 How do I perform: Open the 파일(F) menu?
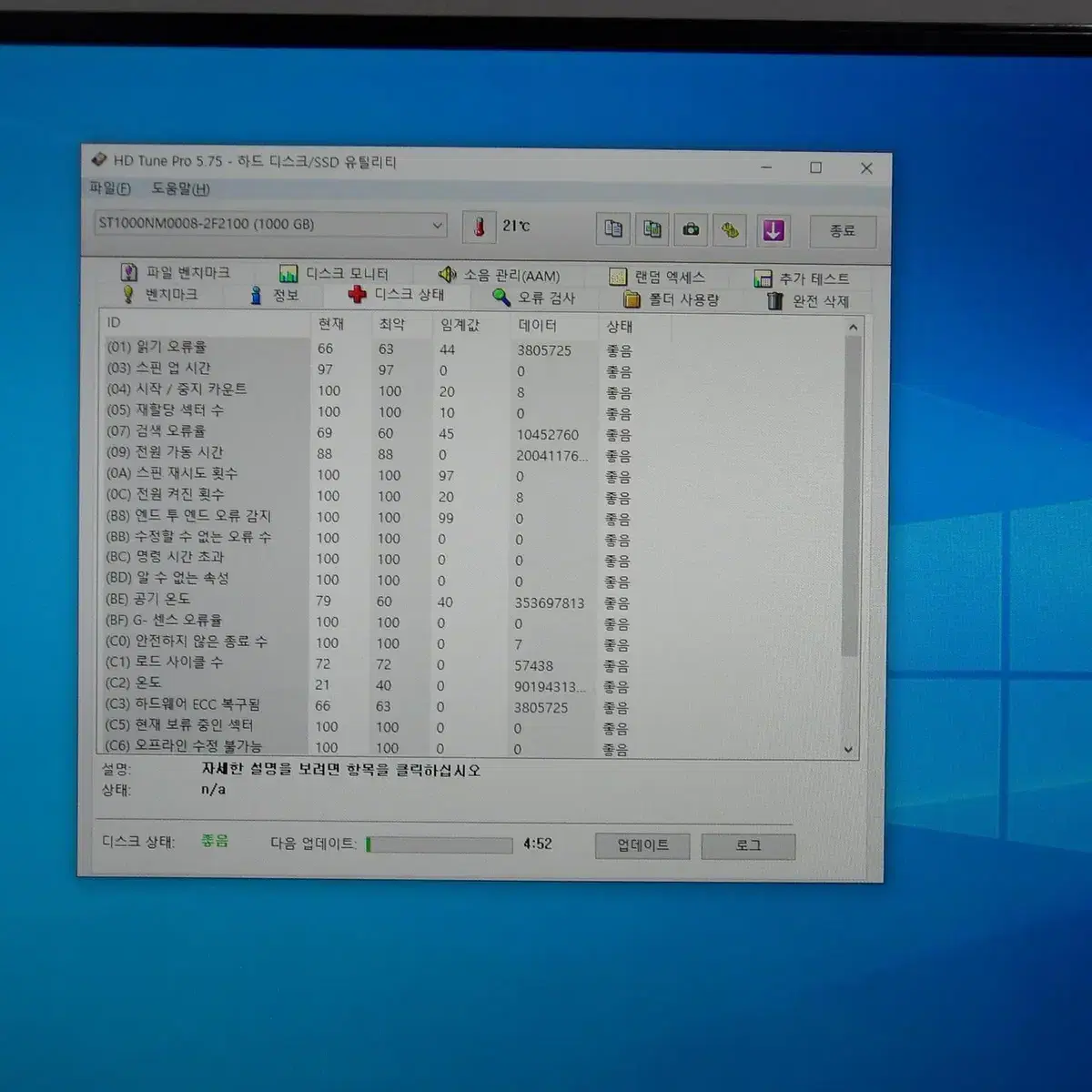(110, 188)
